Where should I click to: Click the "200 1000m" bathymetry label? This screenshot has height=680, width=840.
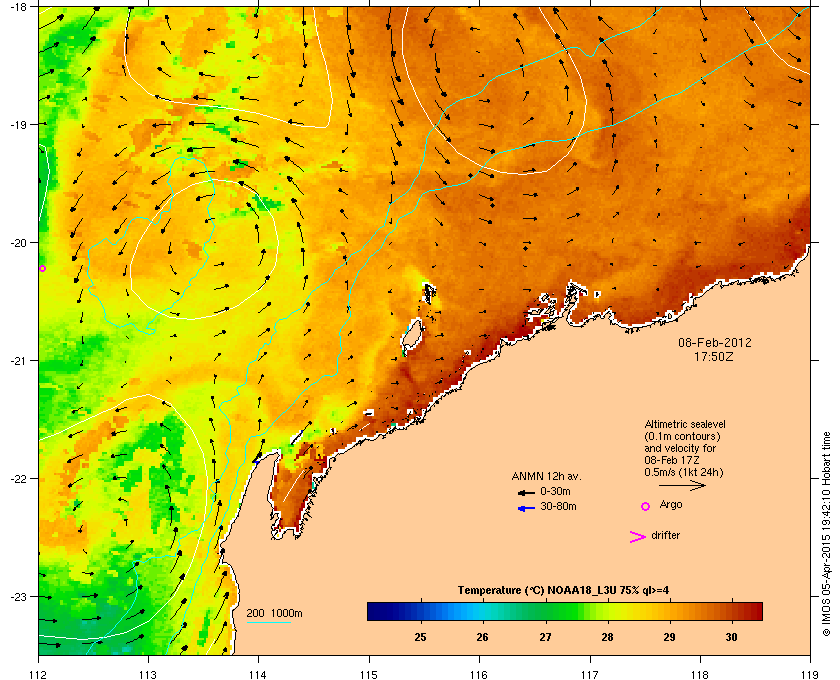pyautogui.click(x=274, y=614)
